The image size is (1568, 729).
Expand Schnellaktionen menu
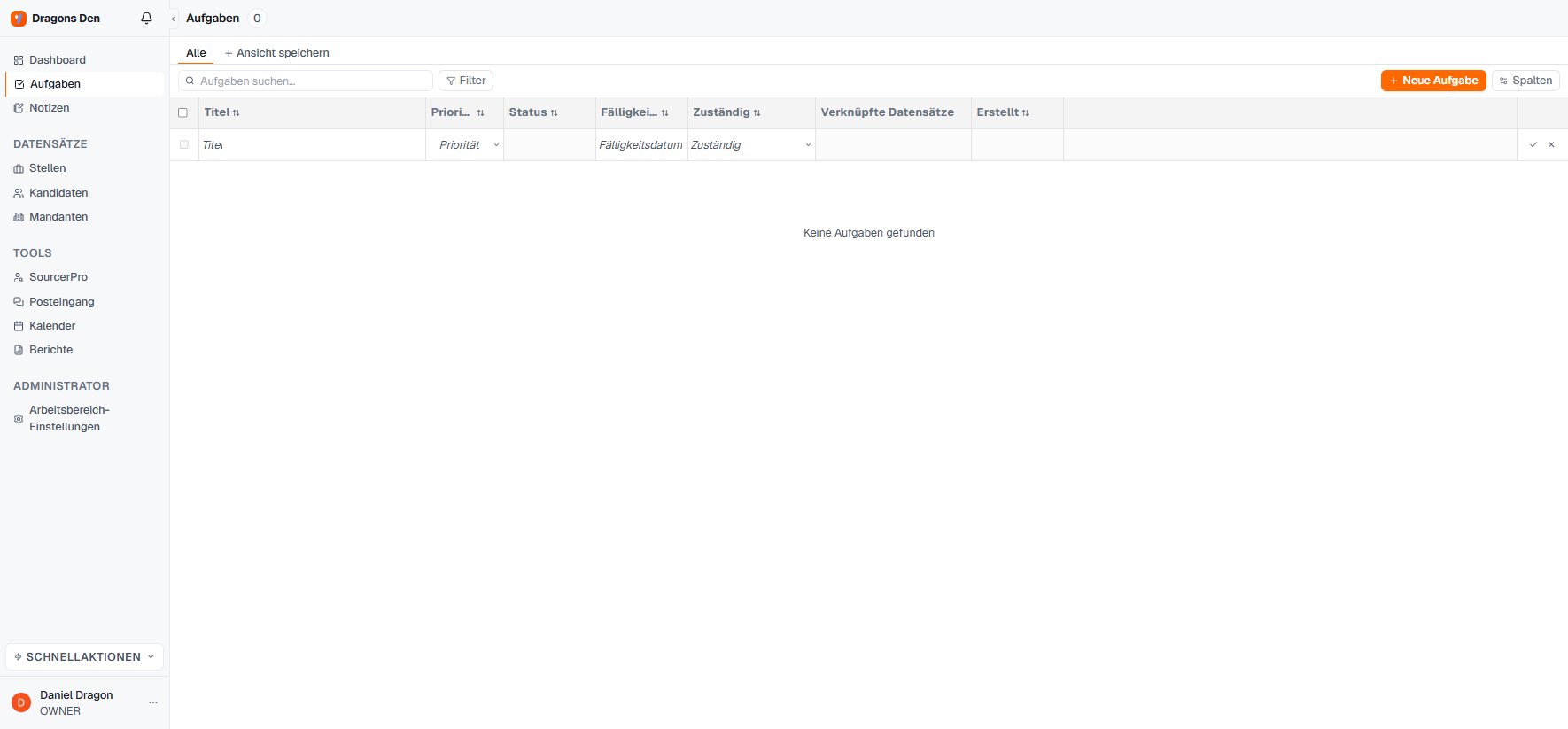pos(85,657)
